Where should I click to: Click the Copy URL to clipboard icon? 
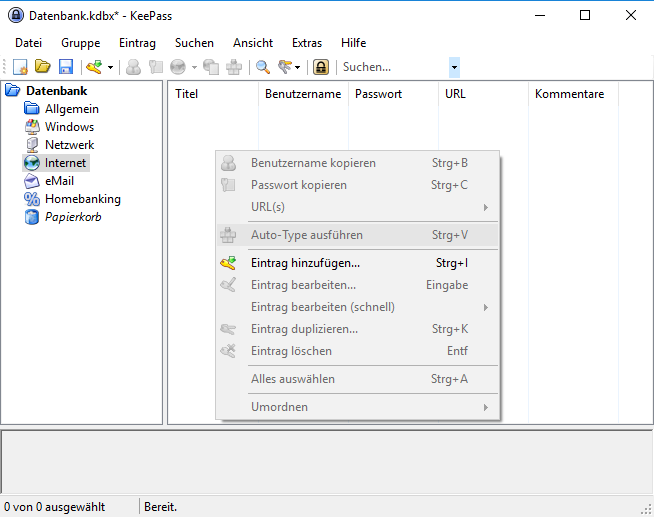211,67
